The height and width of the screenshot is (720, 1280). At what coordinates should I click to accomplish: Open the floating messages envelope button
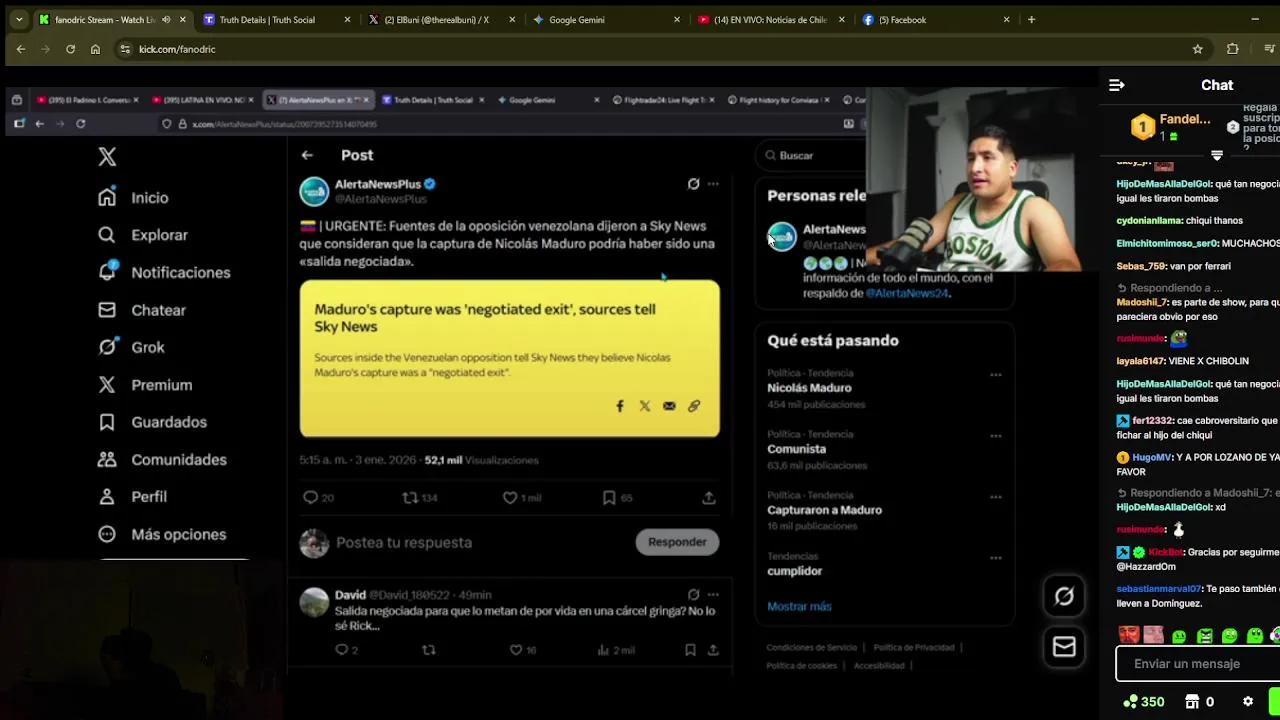(1064, 648)
